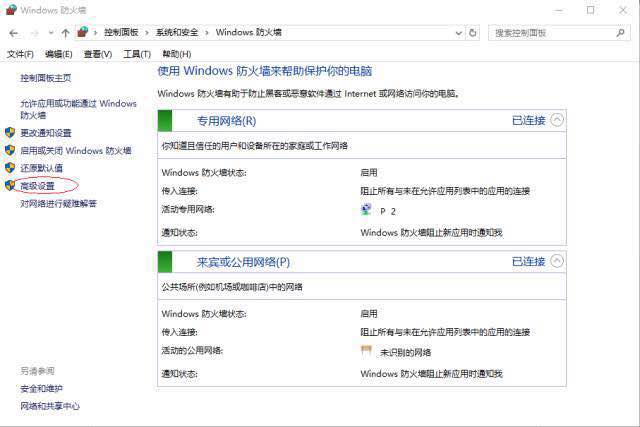This screenshot has height=427, width=640.
Task: Click 已连接 status in 来宾或公用网络 header
Action: [x=529, y=262]
